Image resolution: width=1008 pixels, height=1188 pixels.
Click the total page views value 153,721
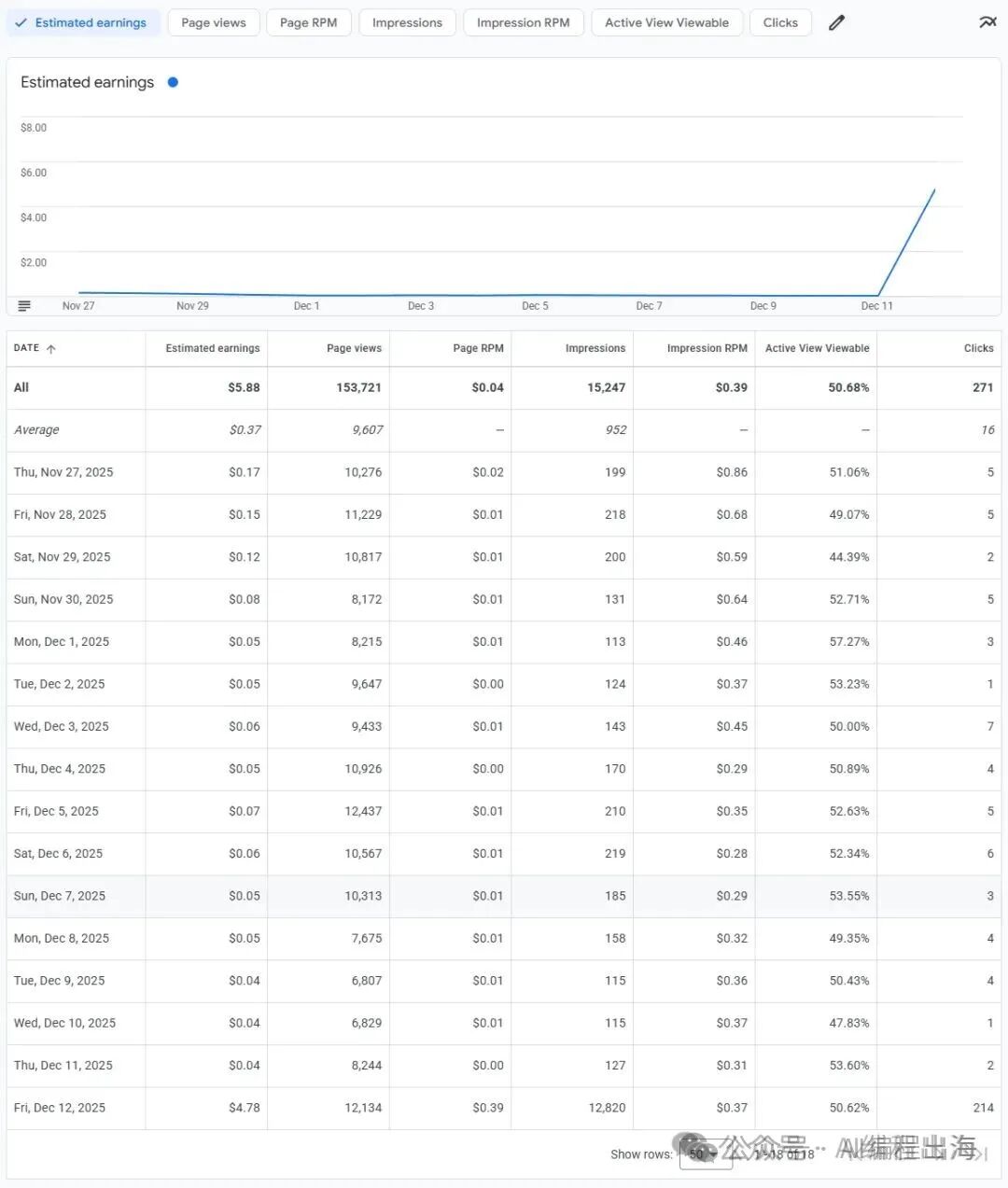[358, 387]
